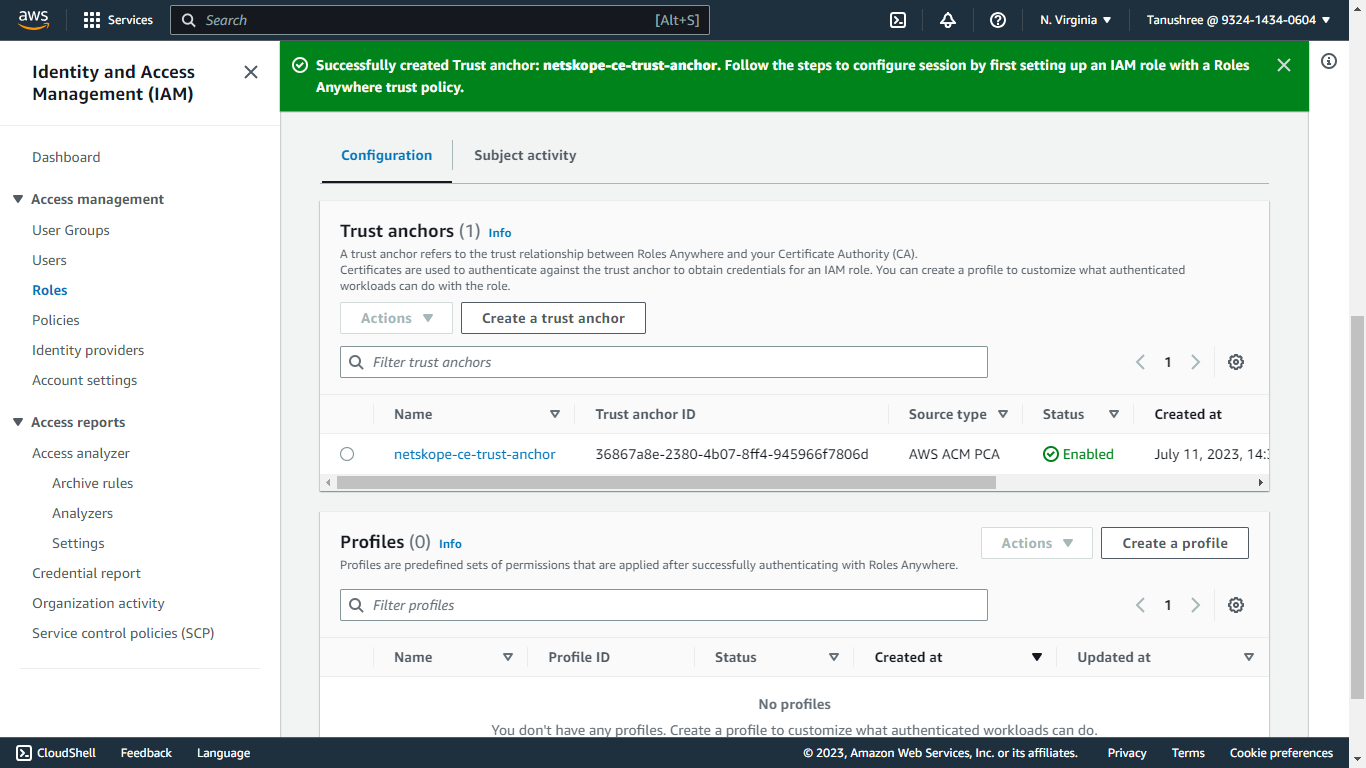
Task: Open the Terms link in footer
Action: (1188, 753)
